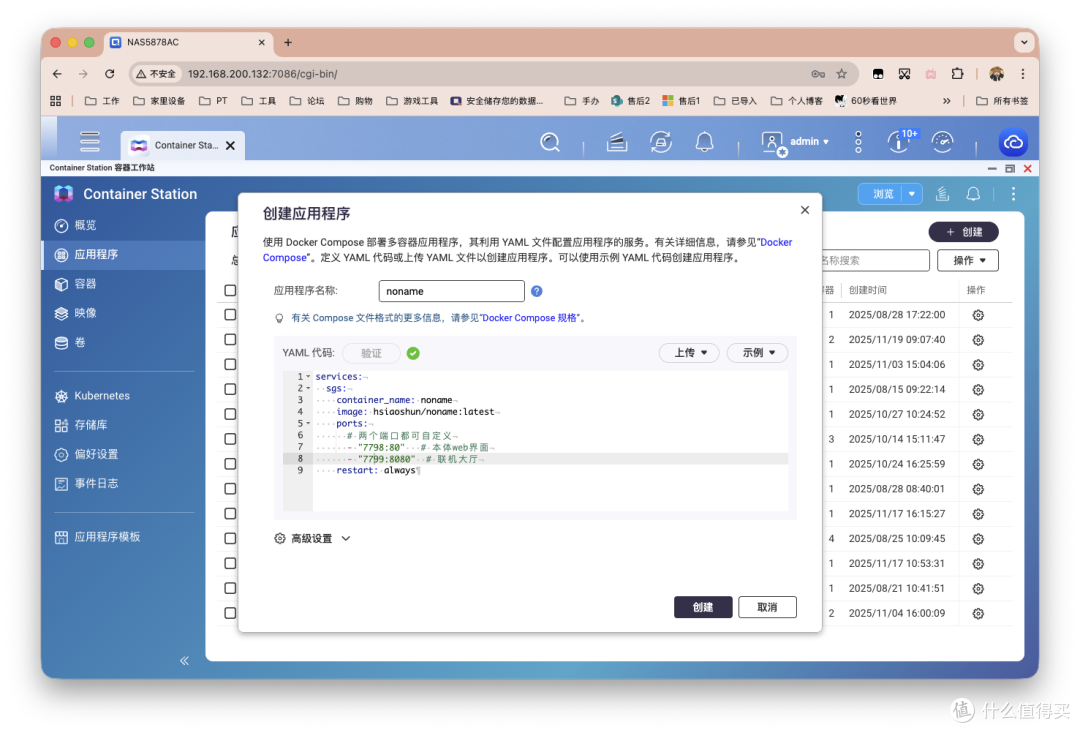Tick the checkbox for the 2025/10/14 15:11:47 row
1080x733 pixels.
(x=230, y=439)
